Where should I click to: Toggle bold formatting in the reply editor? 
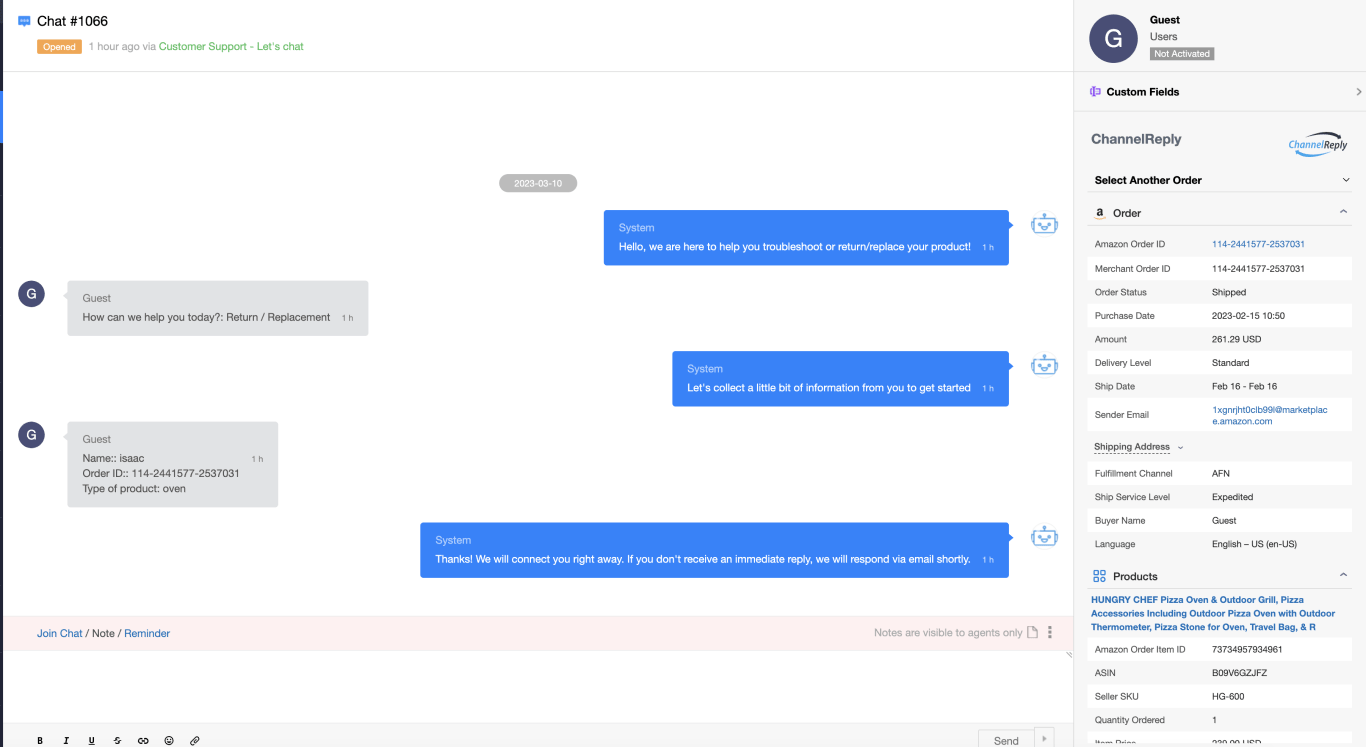(x=40, y=740)
